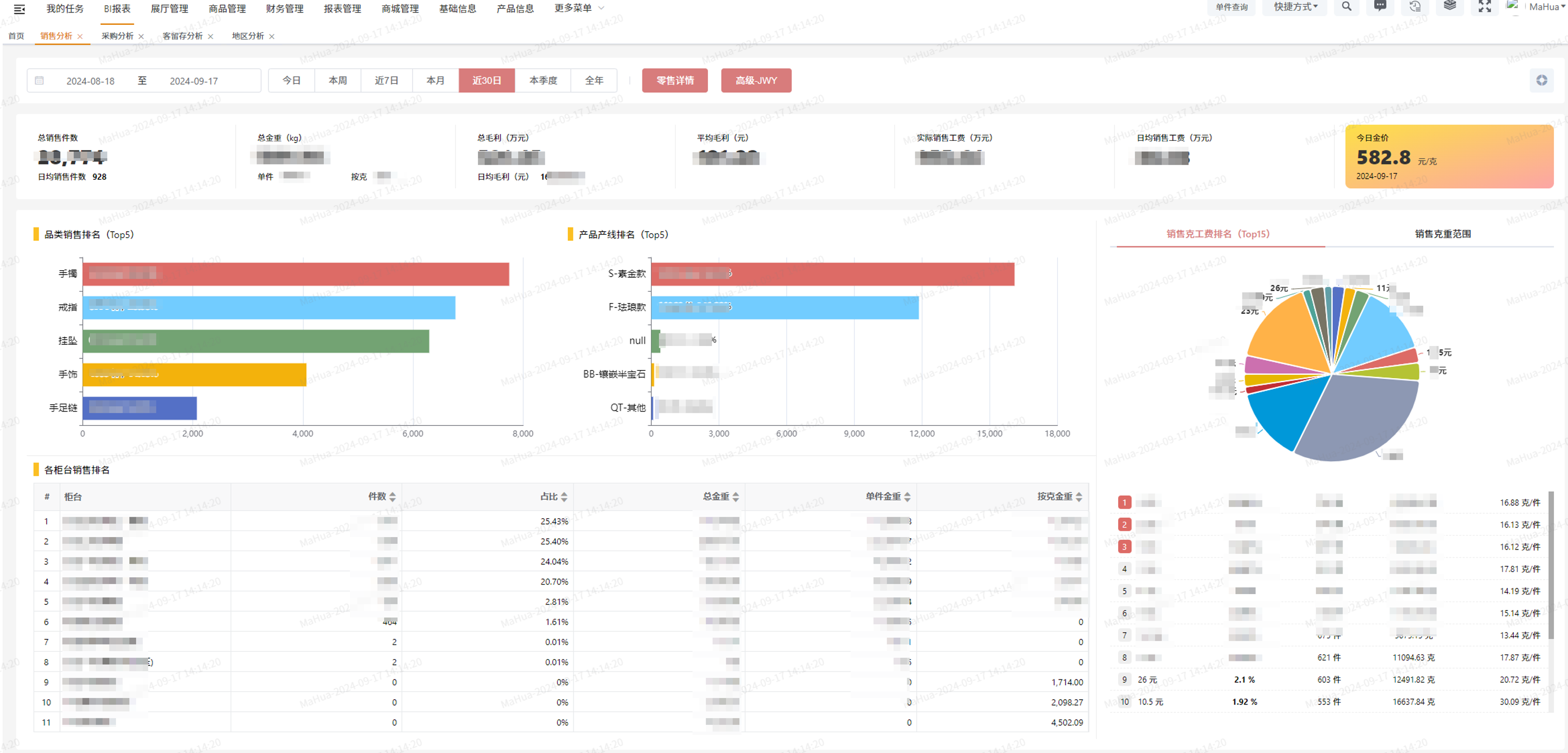
Task: Select the 近7日 time range option
Action: [386, 80]
